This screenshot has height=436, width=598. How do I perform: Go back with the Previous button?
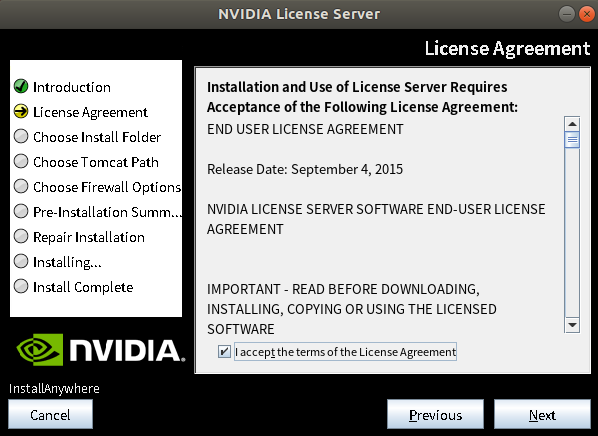click(435, 414)
